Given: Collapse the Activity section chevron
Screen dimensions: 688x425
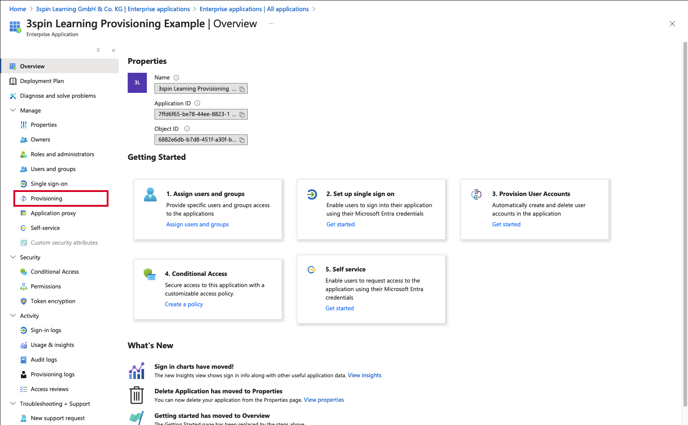Looking at the screenshot, I should coord(13,315).
